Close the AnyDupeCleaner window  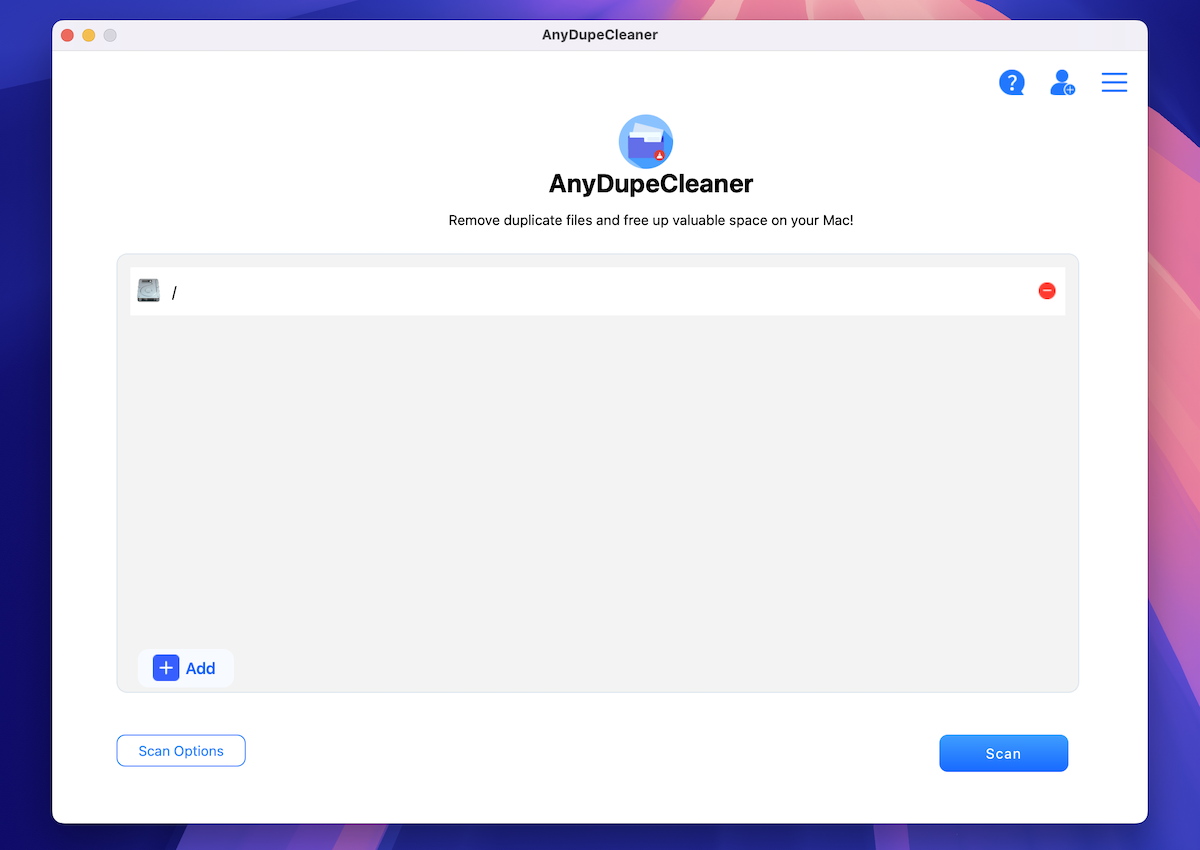(x=68, y=35)
